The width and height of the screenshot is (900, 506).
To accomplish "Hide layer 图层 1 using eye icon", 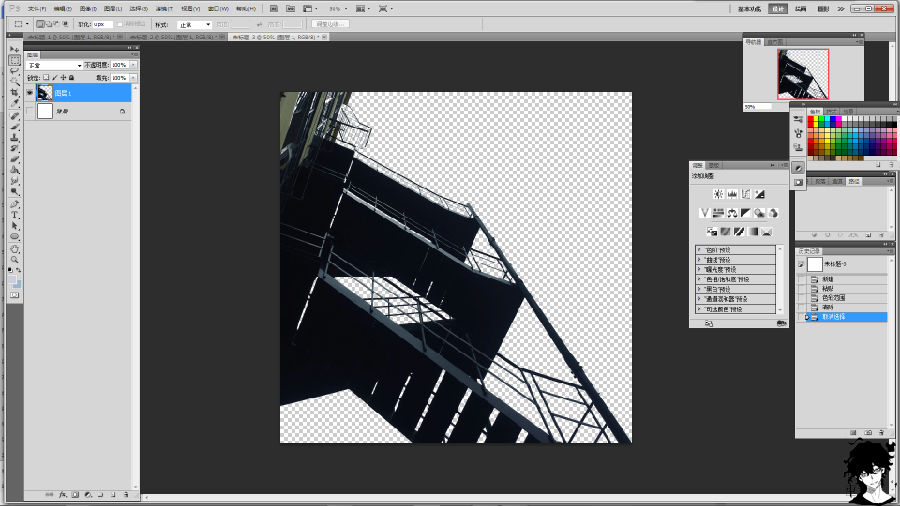I will 30,93.
